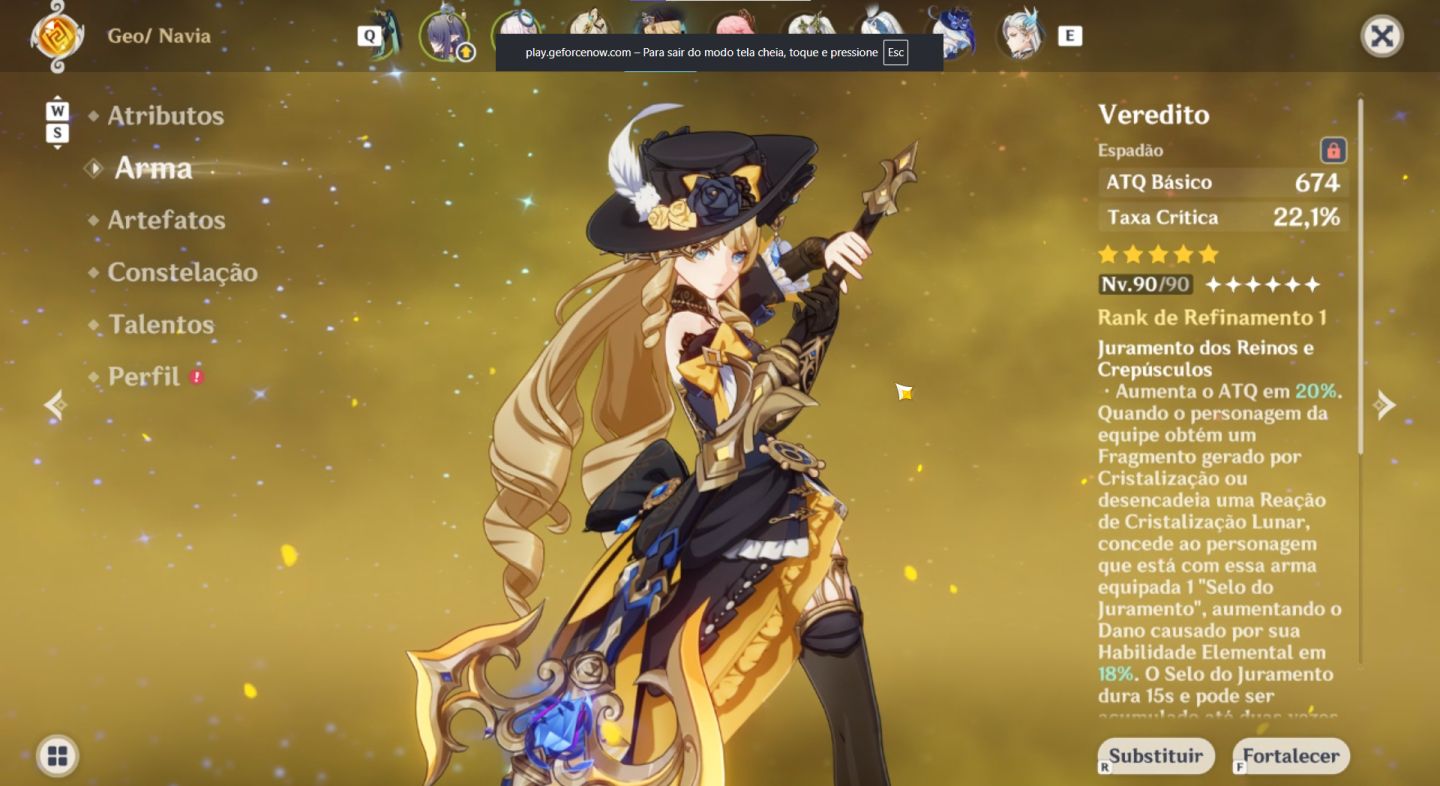Open the grid menu icon in the bottom corner
This screenshot has height=786, width=1440.
[x=57, y=756]
